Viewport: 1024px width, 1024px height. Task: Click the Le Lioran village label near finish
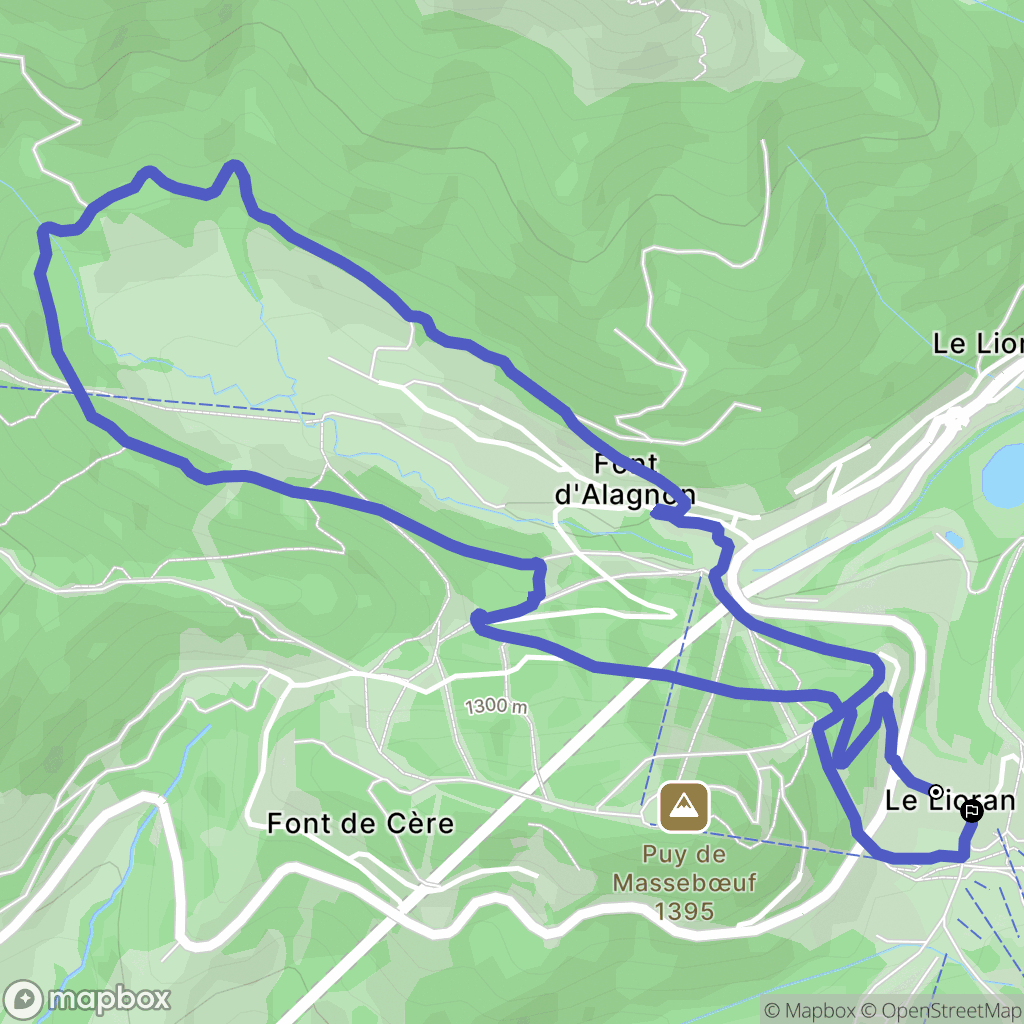950,801
